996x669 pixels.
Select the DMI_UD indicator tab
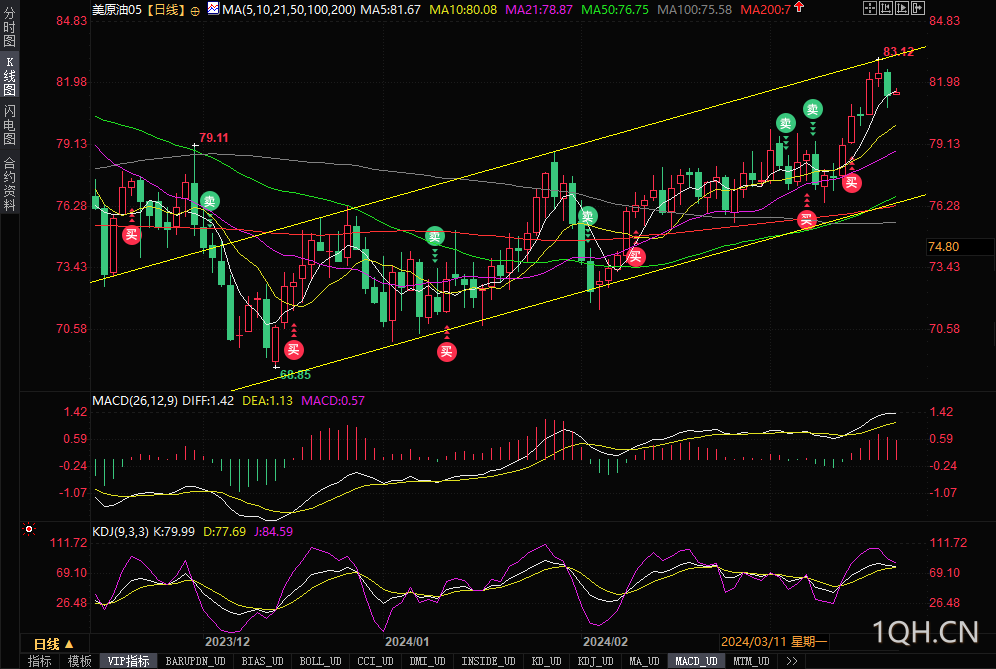[x=427, y=661]
